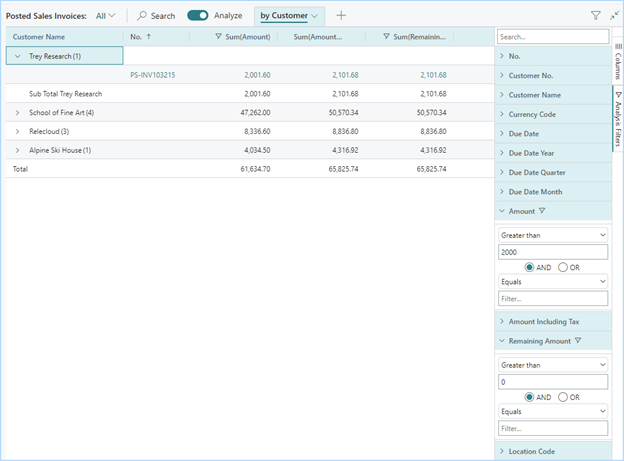Expand the Alpine Ski House group
The height and width of the screenshot is (461, 624).
[18, 150]
